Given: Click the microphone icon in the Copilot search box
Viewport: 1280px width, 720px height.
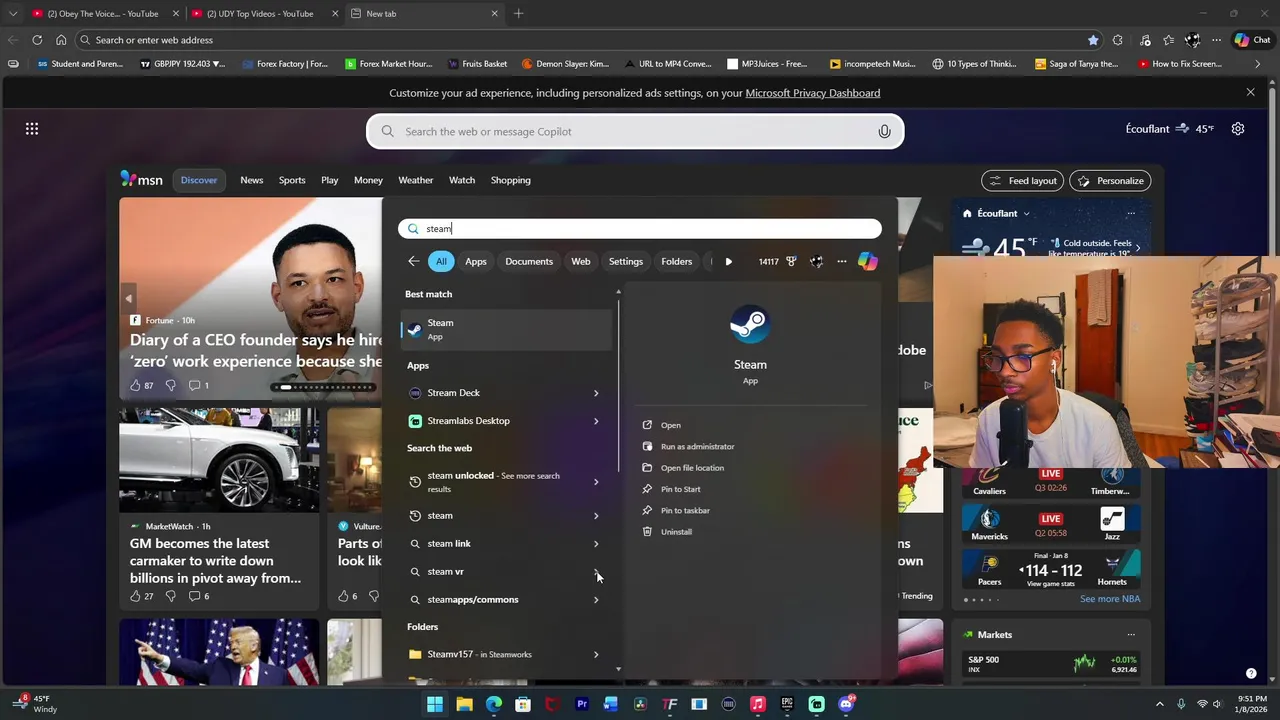Looking at the screenshot, I should (884, 132).
